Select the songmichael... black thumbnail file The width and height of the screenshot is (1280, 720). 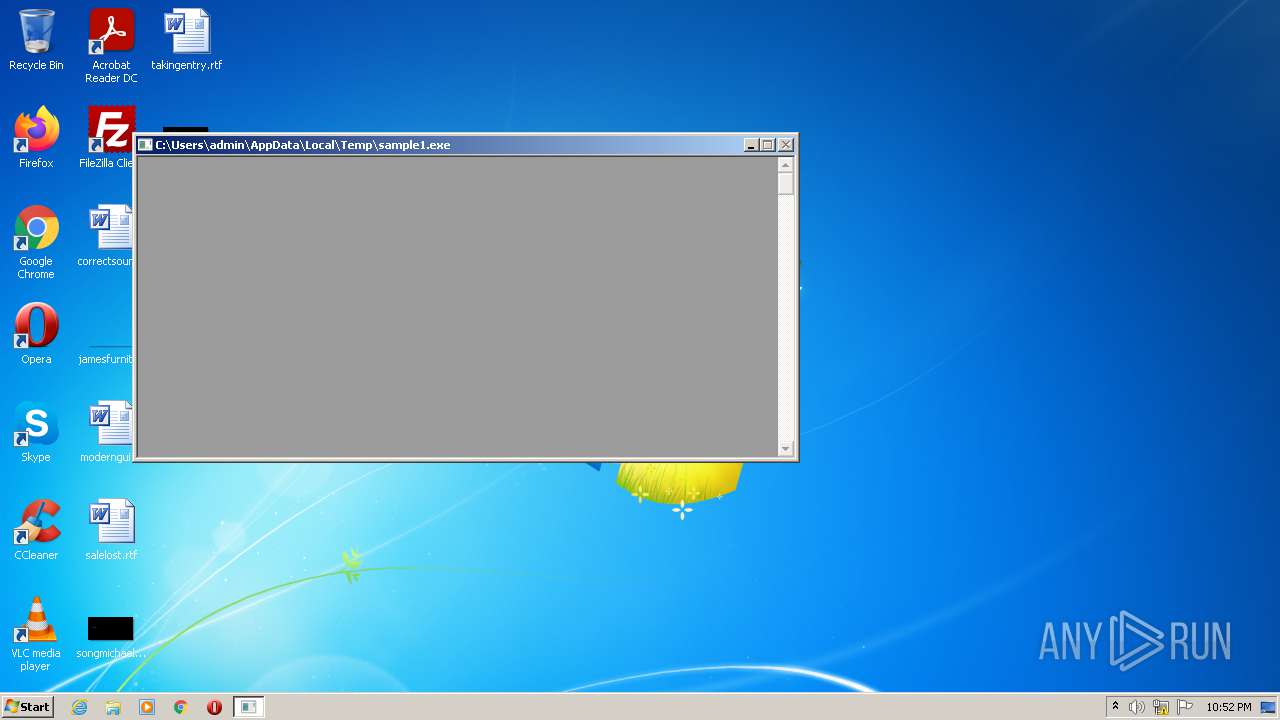pos(111,638)
